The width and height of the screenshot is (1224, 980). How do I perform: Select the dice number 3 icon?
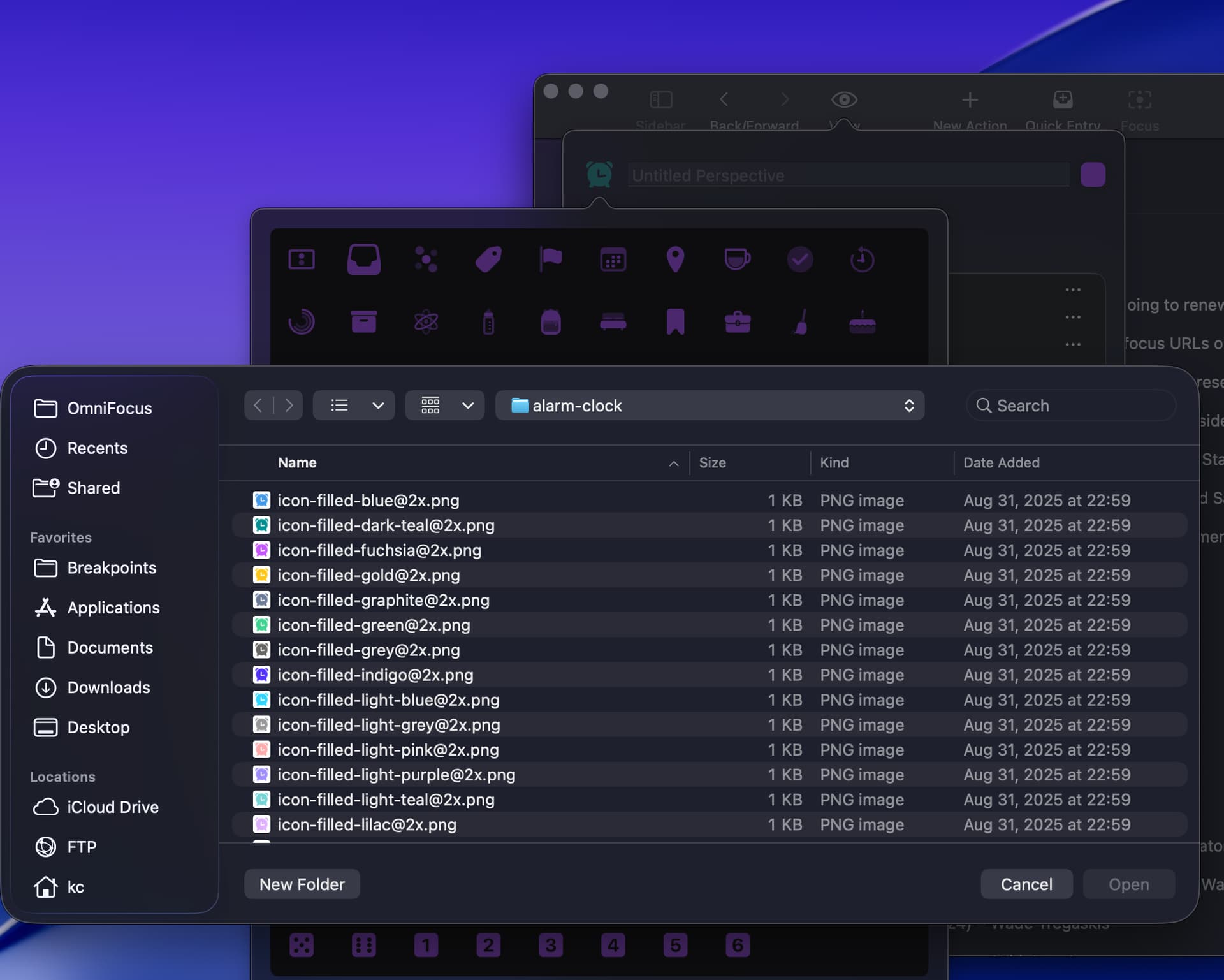click(x=550, y=945)
